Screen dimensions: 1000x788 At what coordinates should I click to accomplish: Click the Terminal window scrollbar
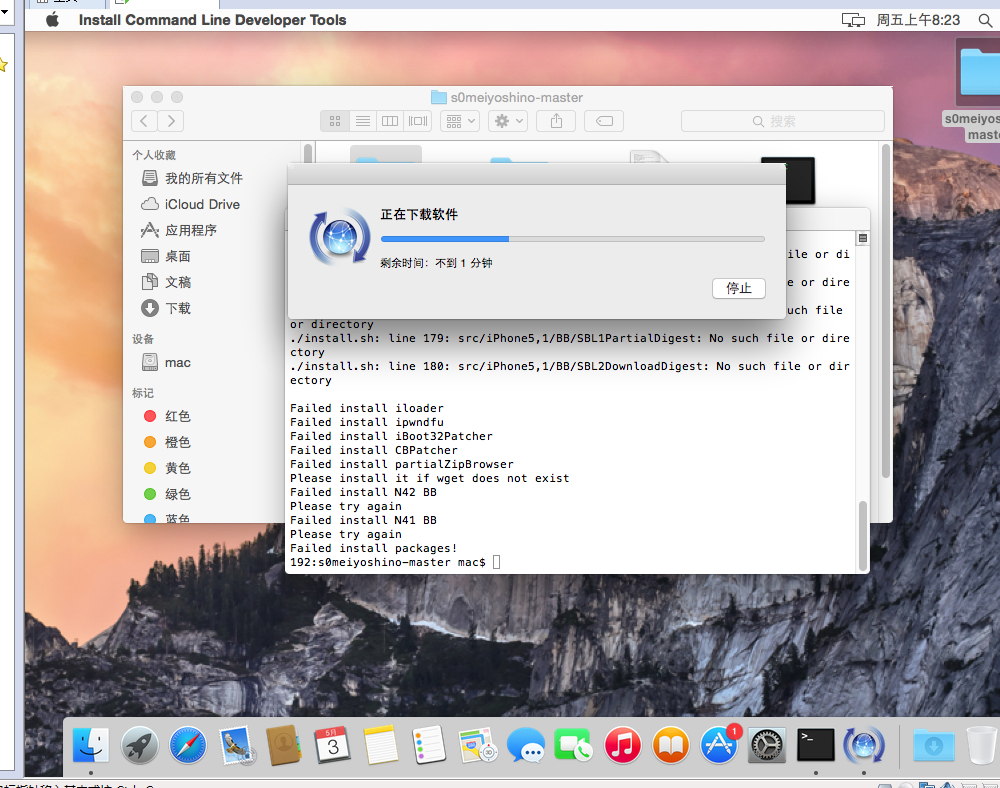(863, 536)
